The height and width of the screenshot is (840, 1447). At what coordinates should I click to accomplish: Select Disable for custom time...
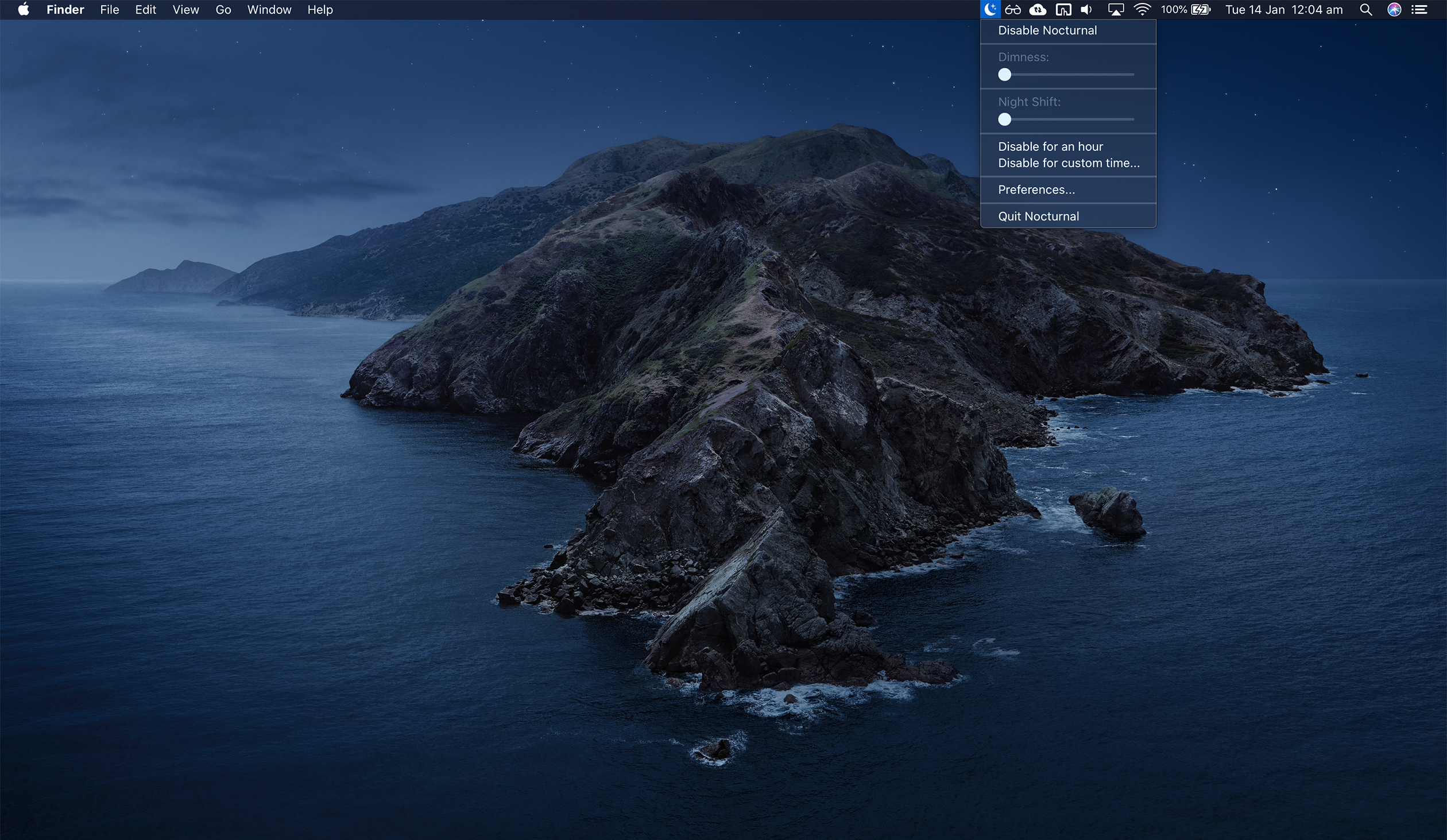[x=1068, y=163]
